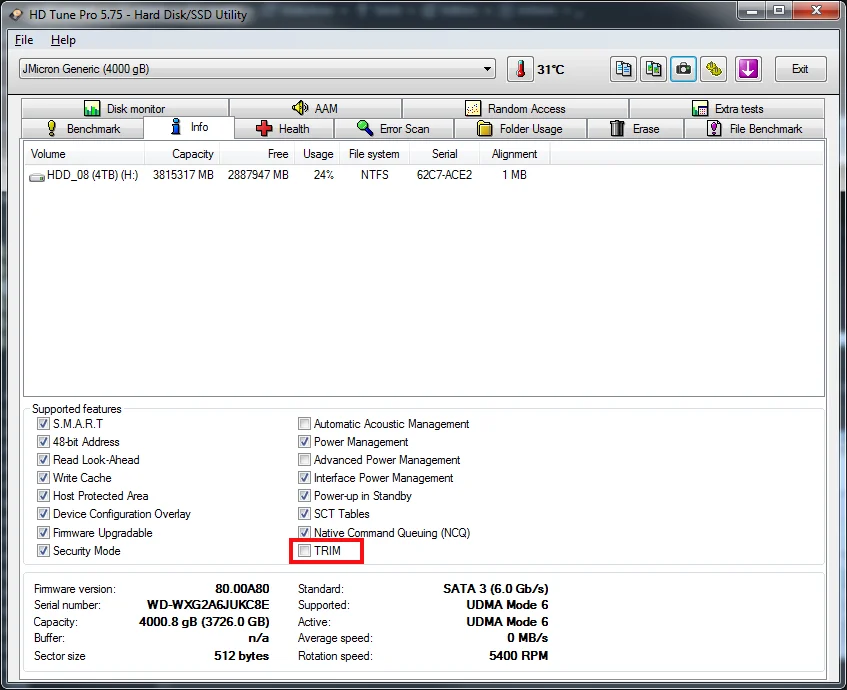Click the 4000.8 gB (3726.0 GB) capacity value
This screenshot has height=690, width=847.
tap(204, 621)
